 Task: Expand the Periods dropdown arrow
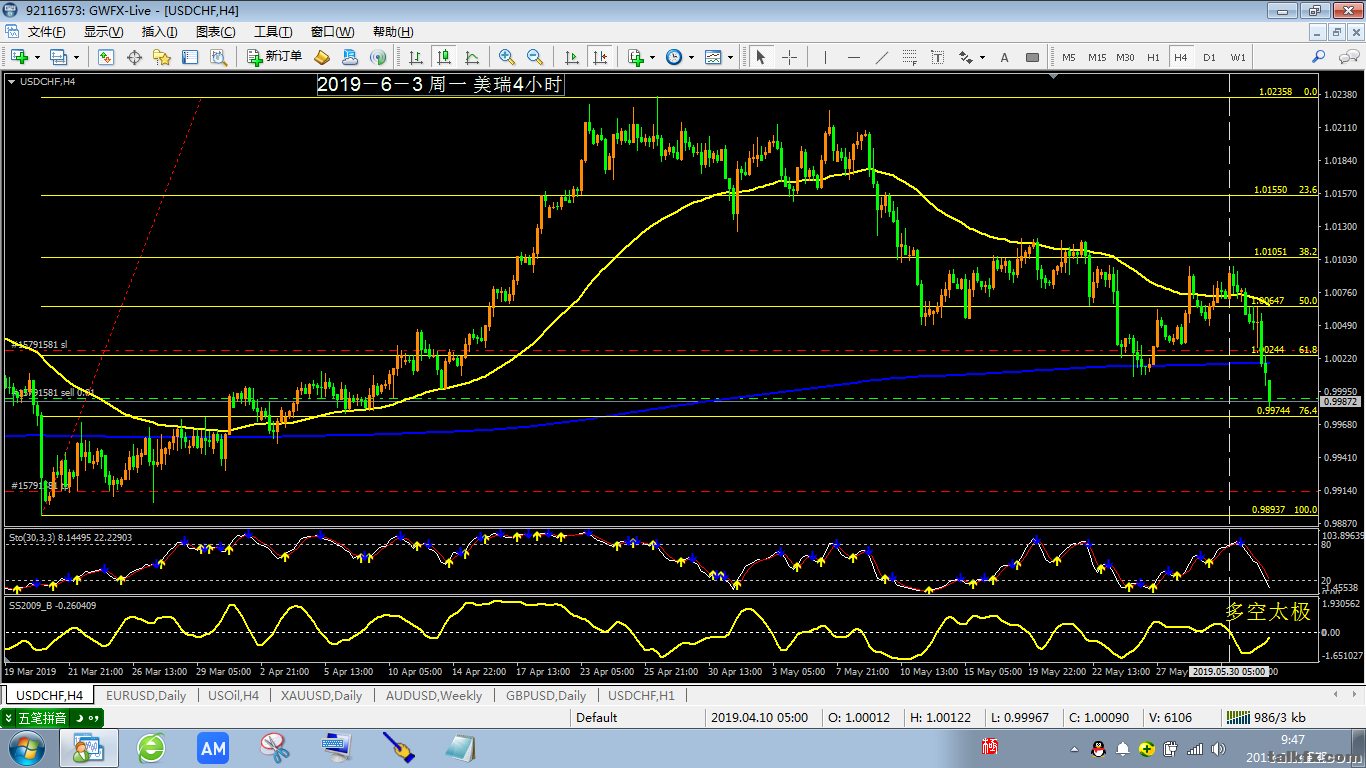tap(691, 57)
